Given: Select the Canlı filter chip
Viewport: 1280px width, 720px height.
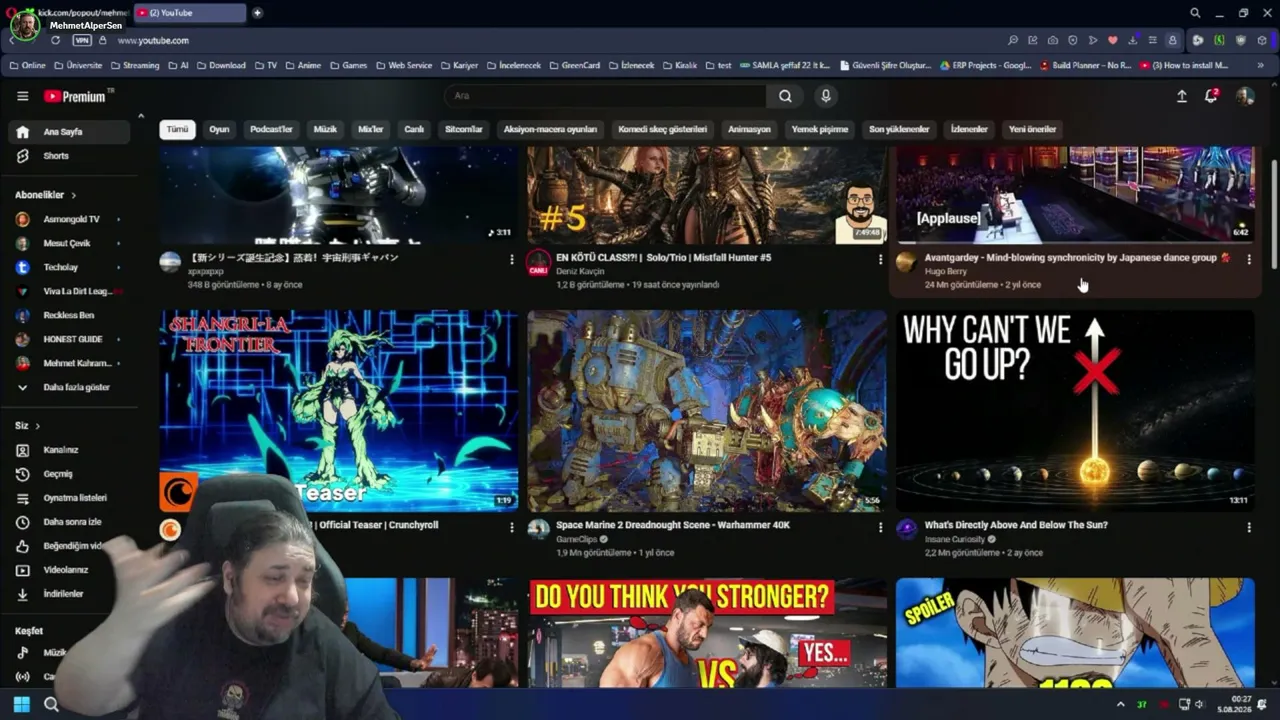Looking at the screenshot, I should 414,129.
